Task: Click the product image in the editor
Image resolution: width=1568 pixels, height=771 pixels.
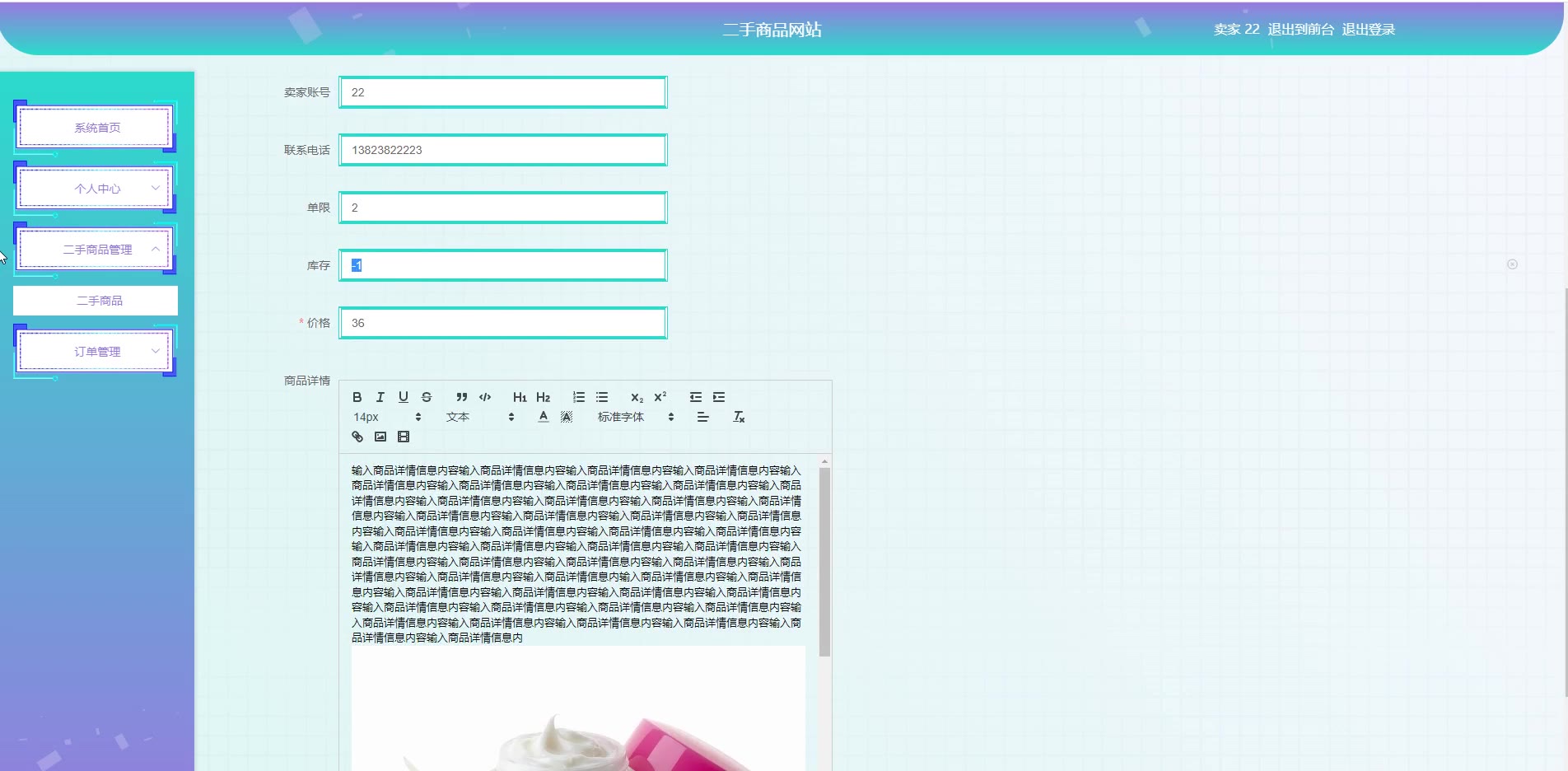Action: point(578,709)
